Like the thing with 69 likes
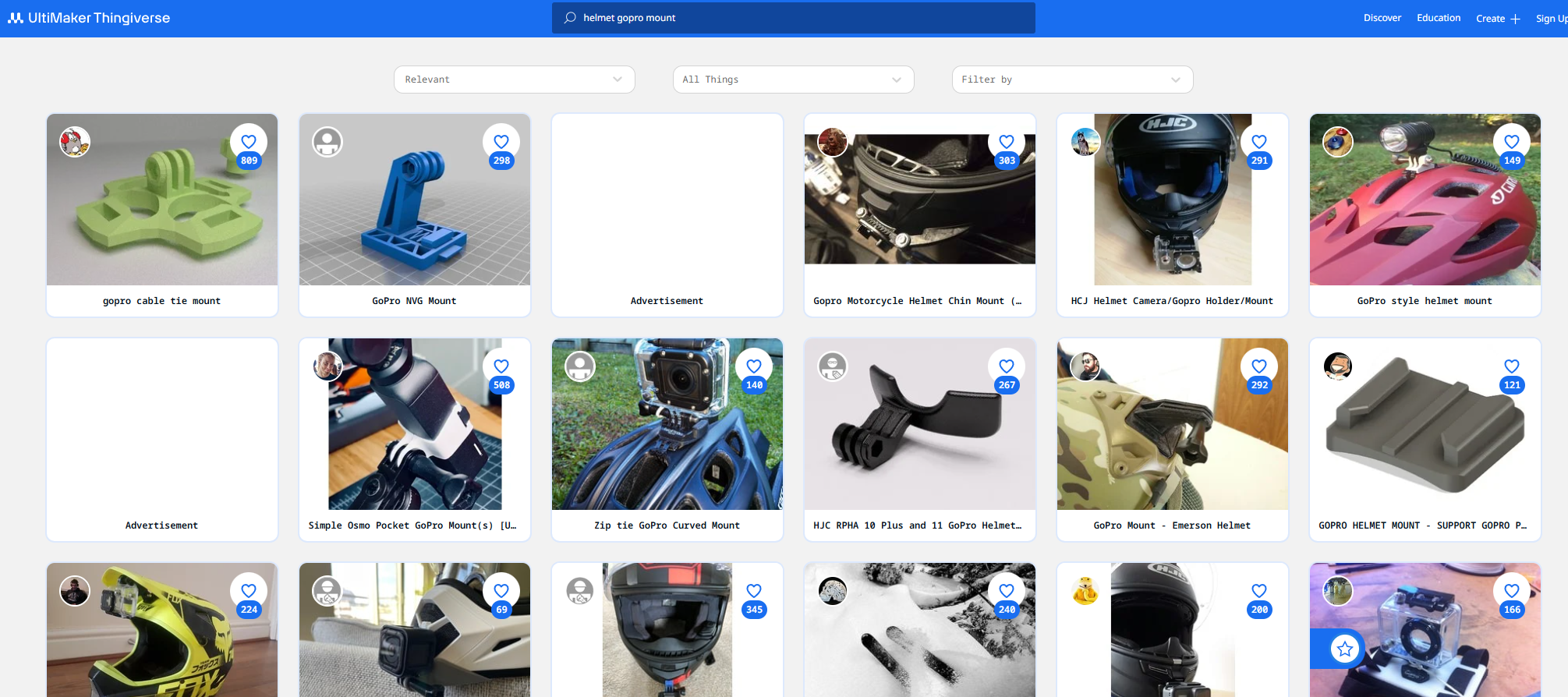This screenshot has width=1568, height=697. (x=501, y=591)
